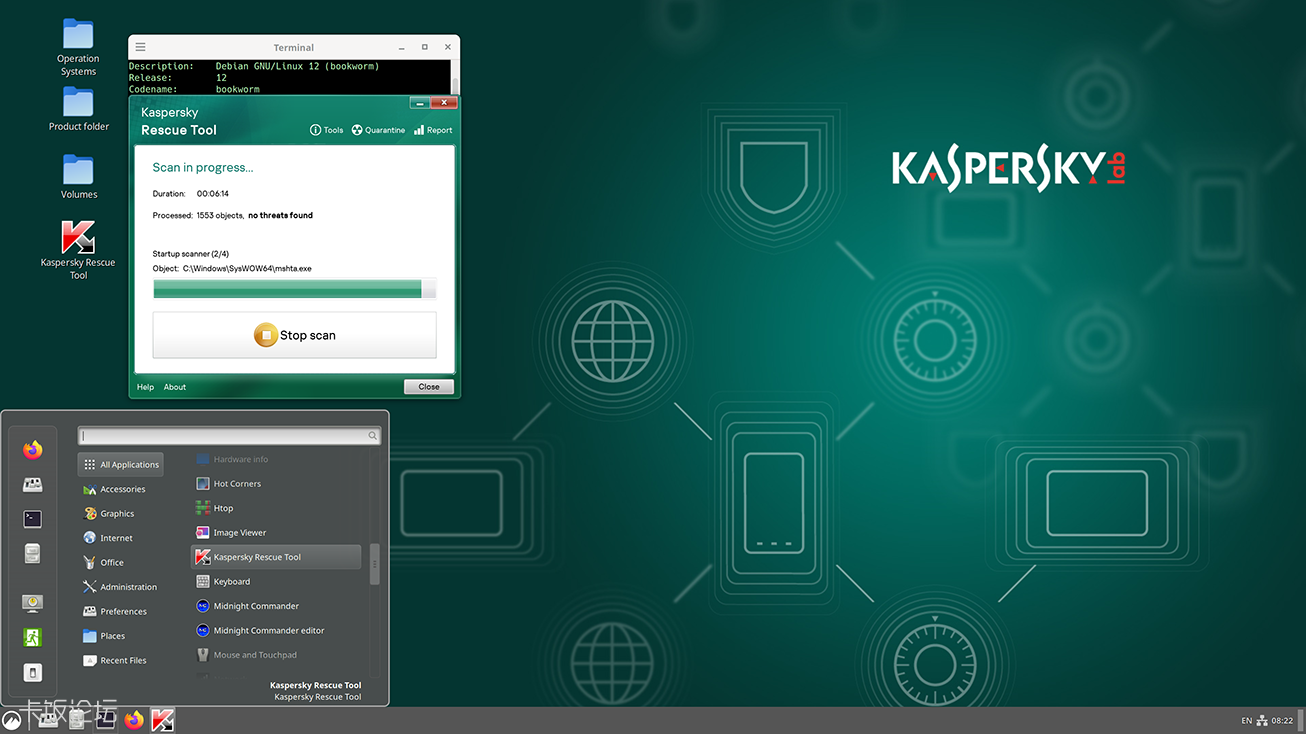Select the Places category
The image size is (1306, 734).
121,636
